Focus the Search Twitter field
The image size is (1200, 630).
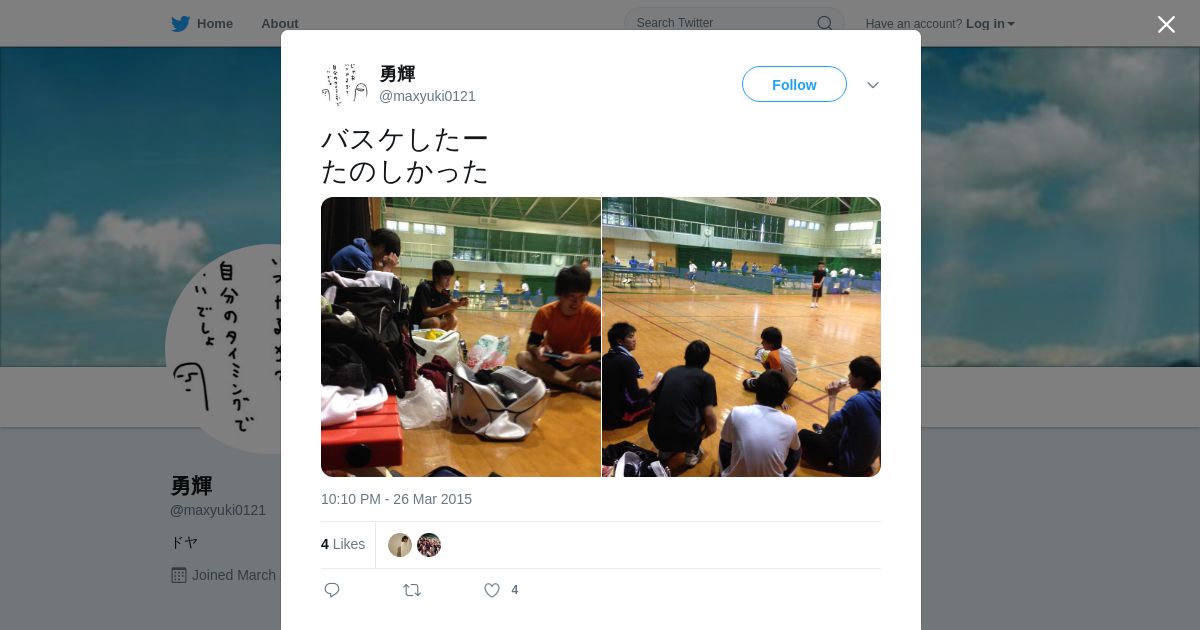pyautogui.click(x=734, y=23)
